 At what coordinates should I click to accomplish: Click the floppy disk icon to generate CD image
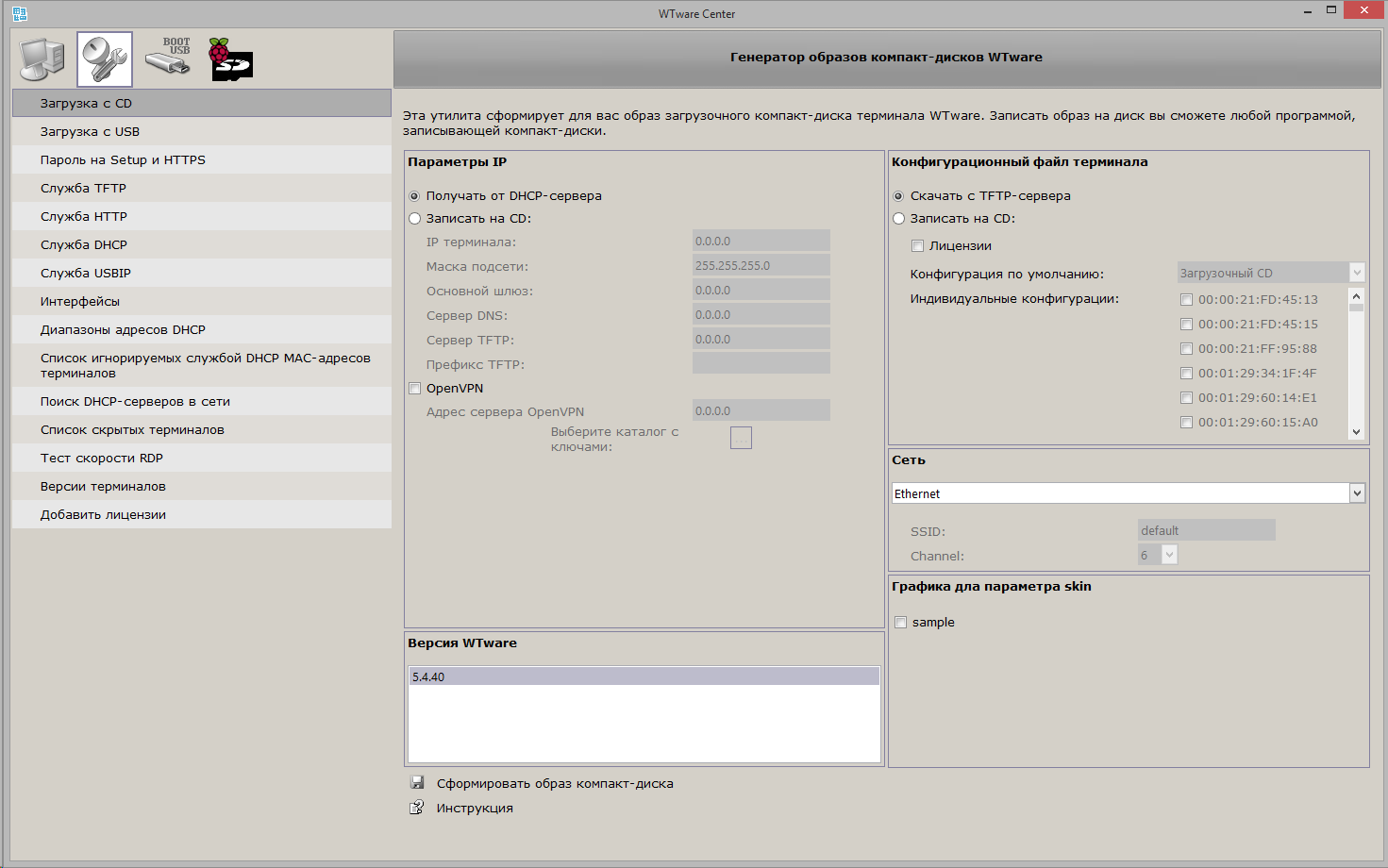(417, 783)
